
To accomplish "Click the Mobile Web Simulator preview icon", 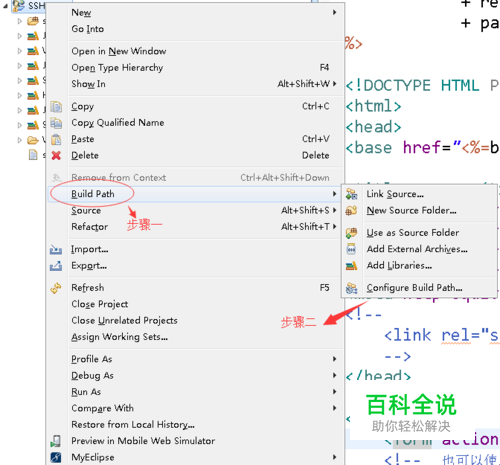I will pos(56,441).
